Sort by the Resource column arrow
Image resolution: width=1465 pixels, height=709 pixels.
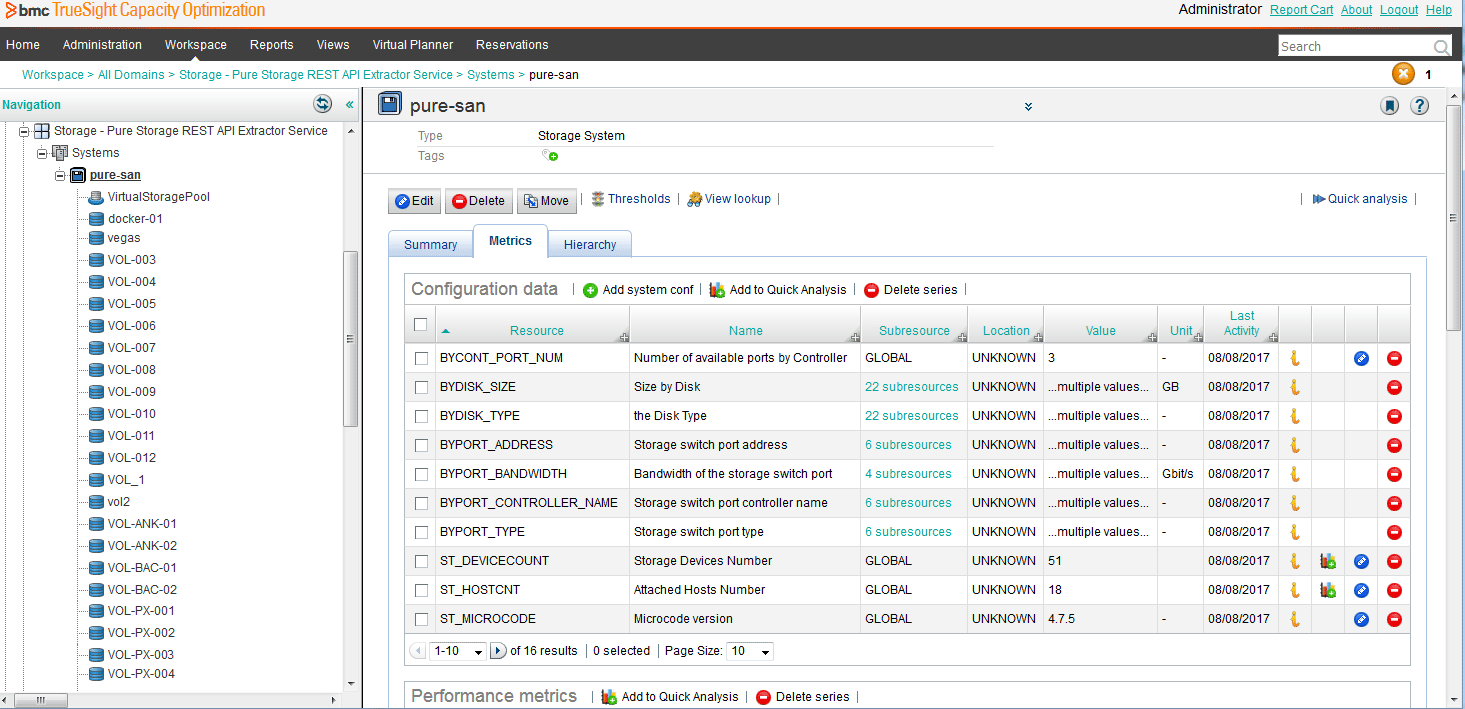pyautogui.click(x=446, y=331)
